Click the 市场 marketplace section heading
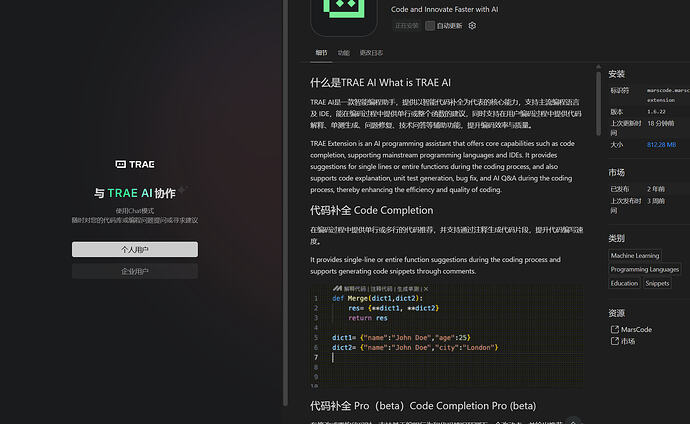Screen dimensions: 690x424 coord(617,172)
